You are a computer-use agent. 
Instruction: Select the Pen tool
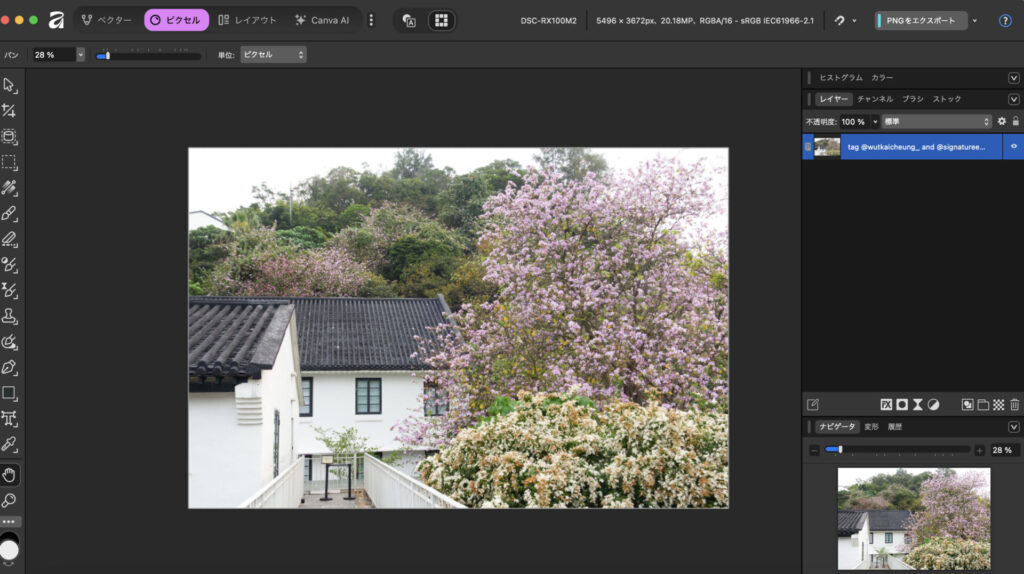9,367
